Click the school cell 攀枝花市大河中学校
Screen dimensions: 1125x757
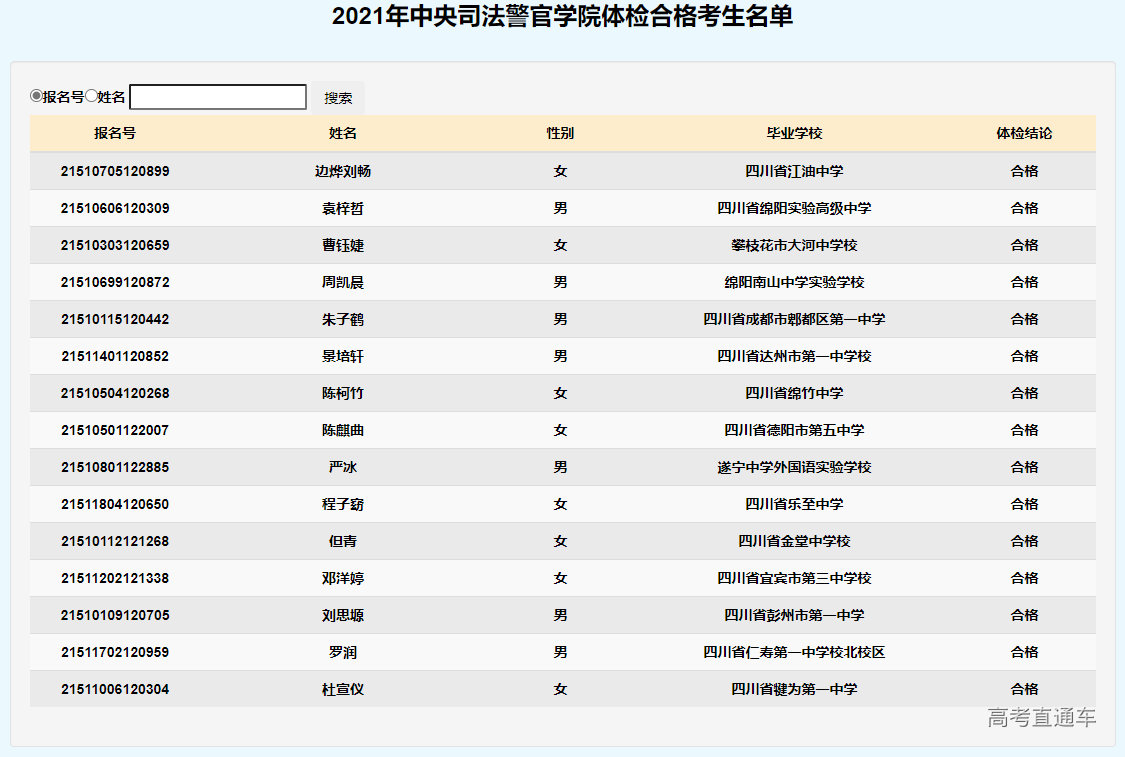pos(794,245)
